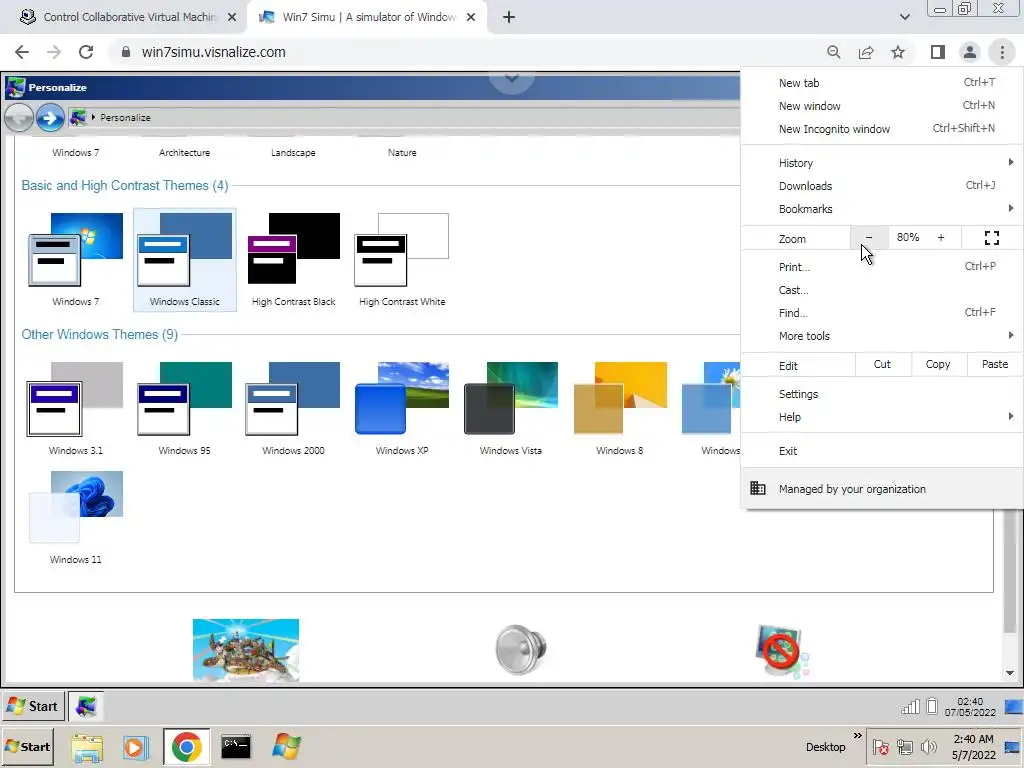The image size is (1024, 768).
Task: Open a new browser tab with plus button
Action: 509,17
